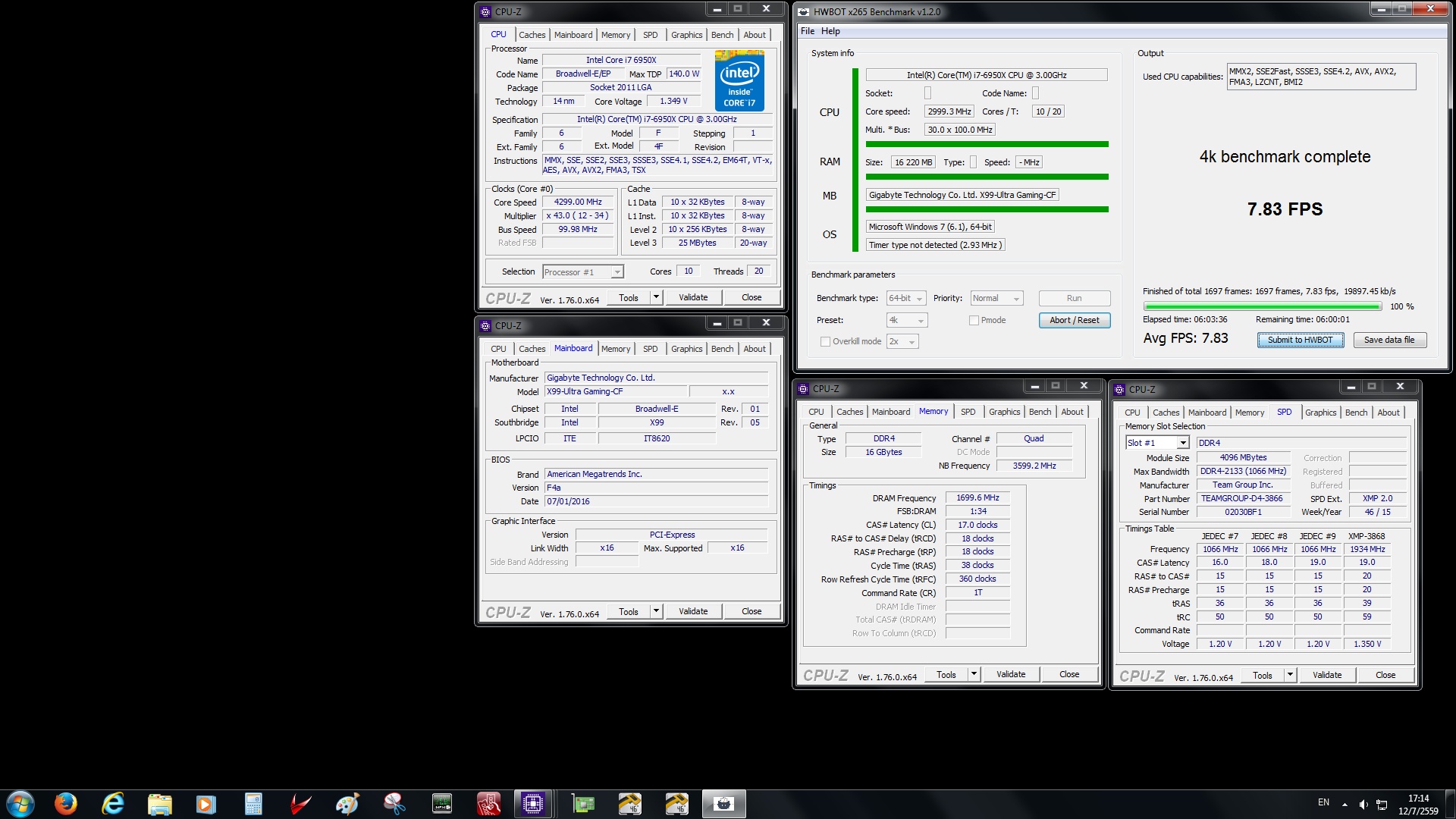Click the 7.83 FPS result text
The height and width of the screenshot is (819, 1456).
pos(1285,209)
